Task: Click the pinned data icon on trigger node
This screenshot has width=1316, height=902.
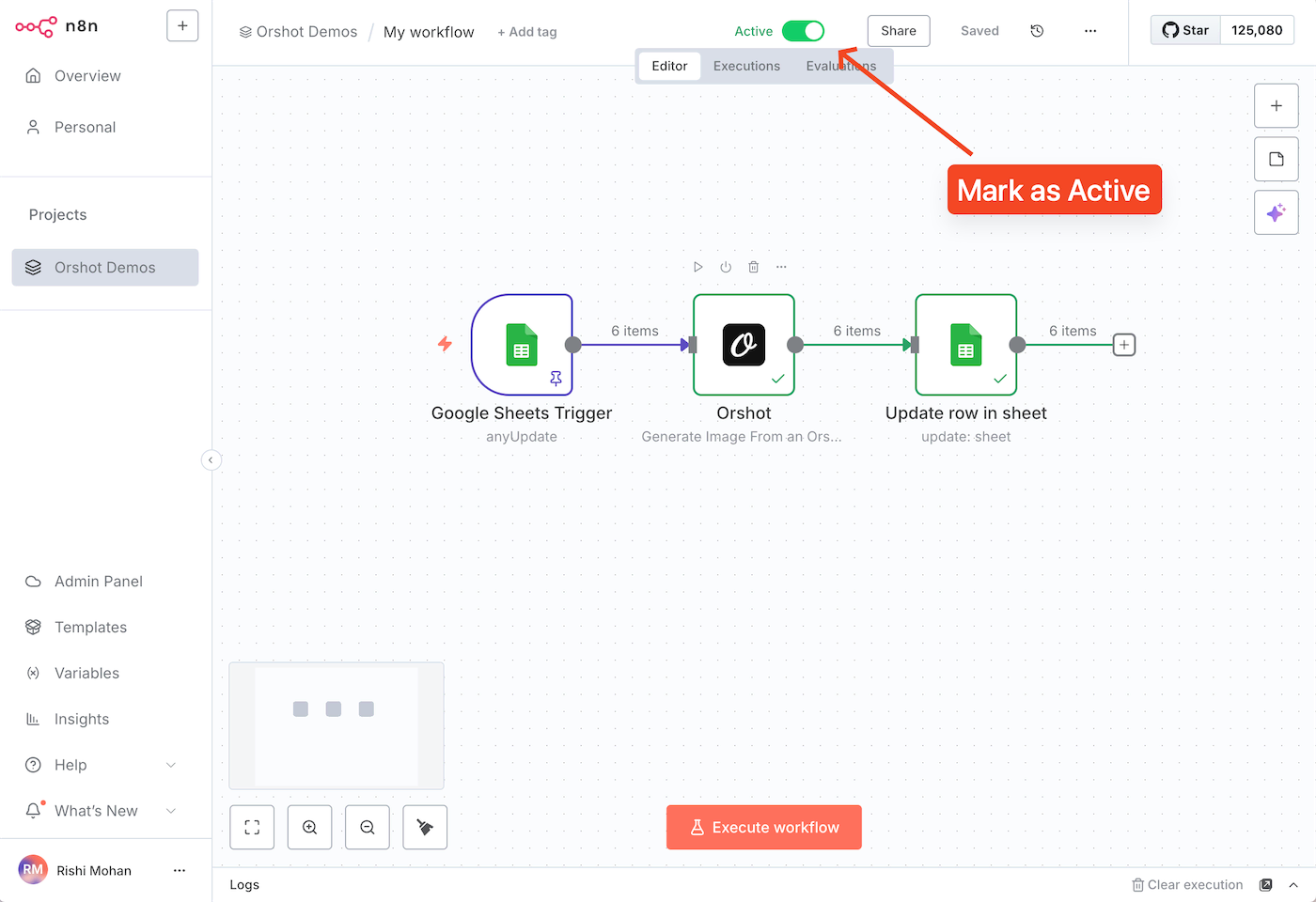Action: click(556, 379)
